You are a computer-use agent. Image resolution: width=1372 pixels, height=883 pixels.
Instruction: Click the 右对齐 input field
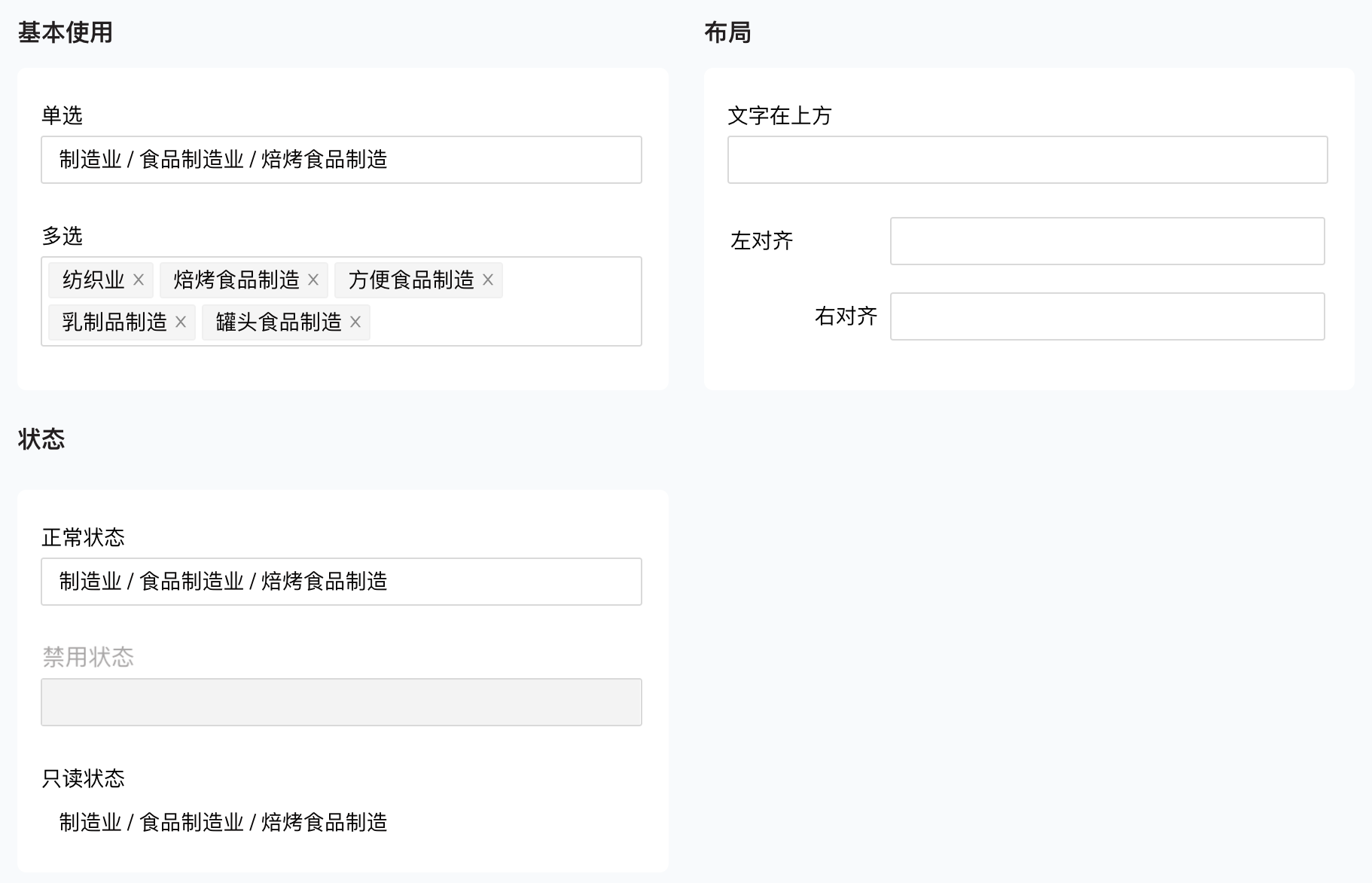click(1107, 316)
